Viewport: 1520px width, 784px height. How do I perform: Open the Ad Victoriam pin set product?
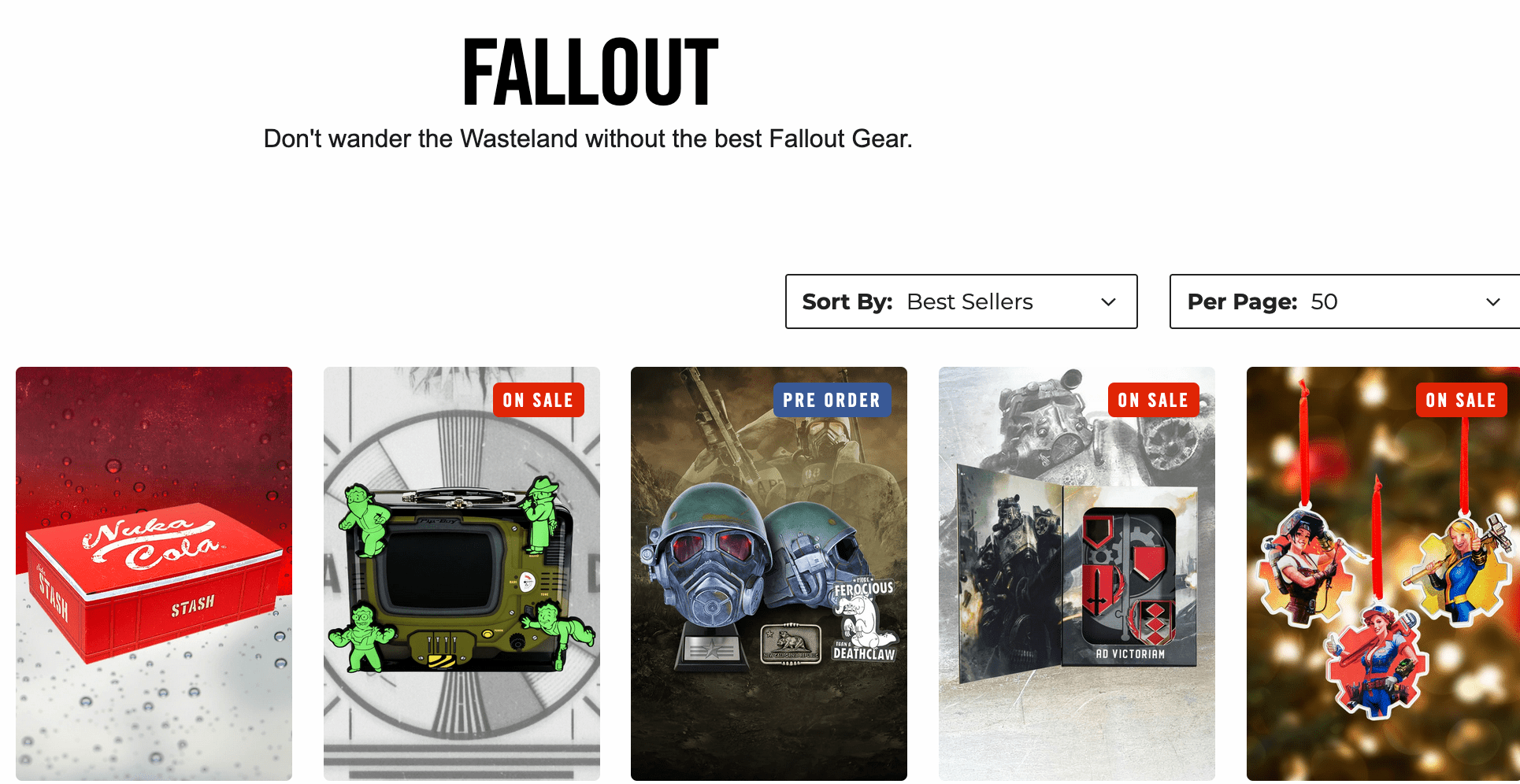point(1077,574)
